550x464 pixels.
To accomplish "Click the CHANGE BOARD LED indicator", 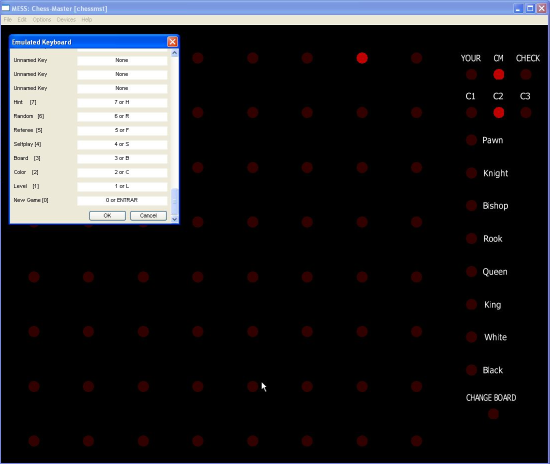I will click(493, 414).
